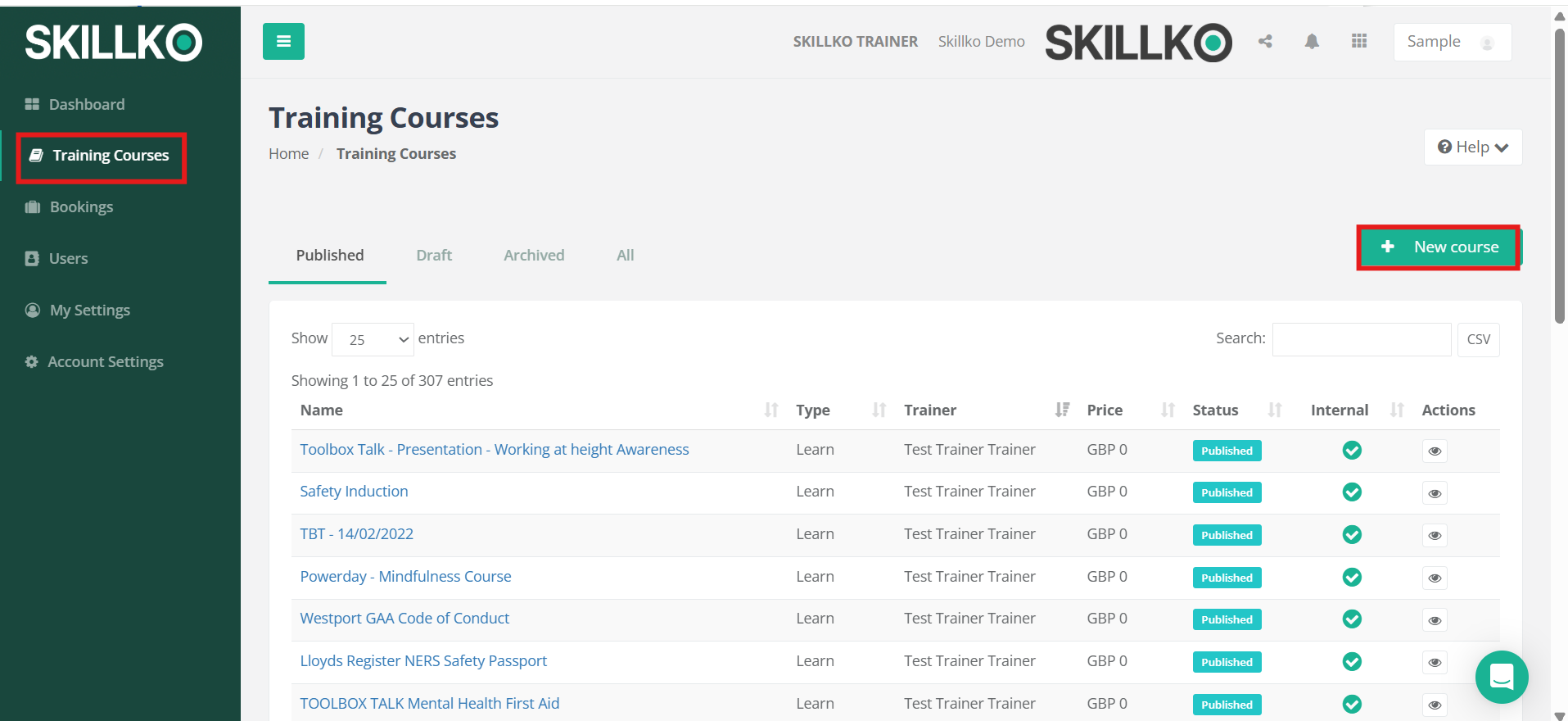Open My Settings in sidebar
This screenshot has width=1568, height=721.
(78, 311)
